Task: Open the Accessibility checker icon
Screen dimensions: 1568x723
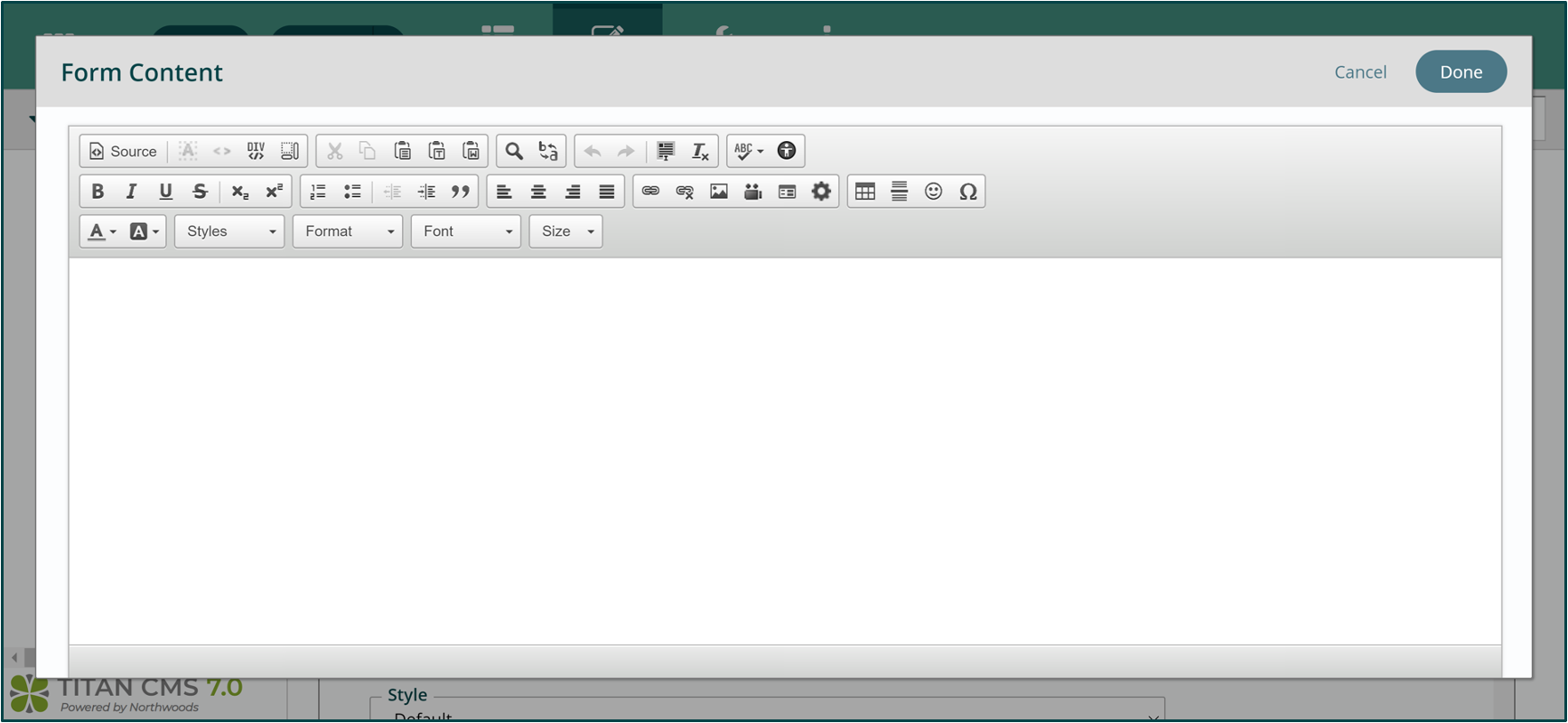Action: 787,151
